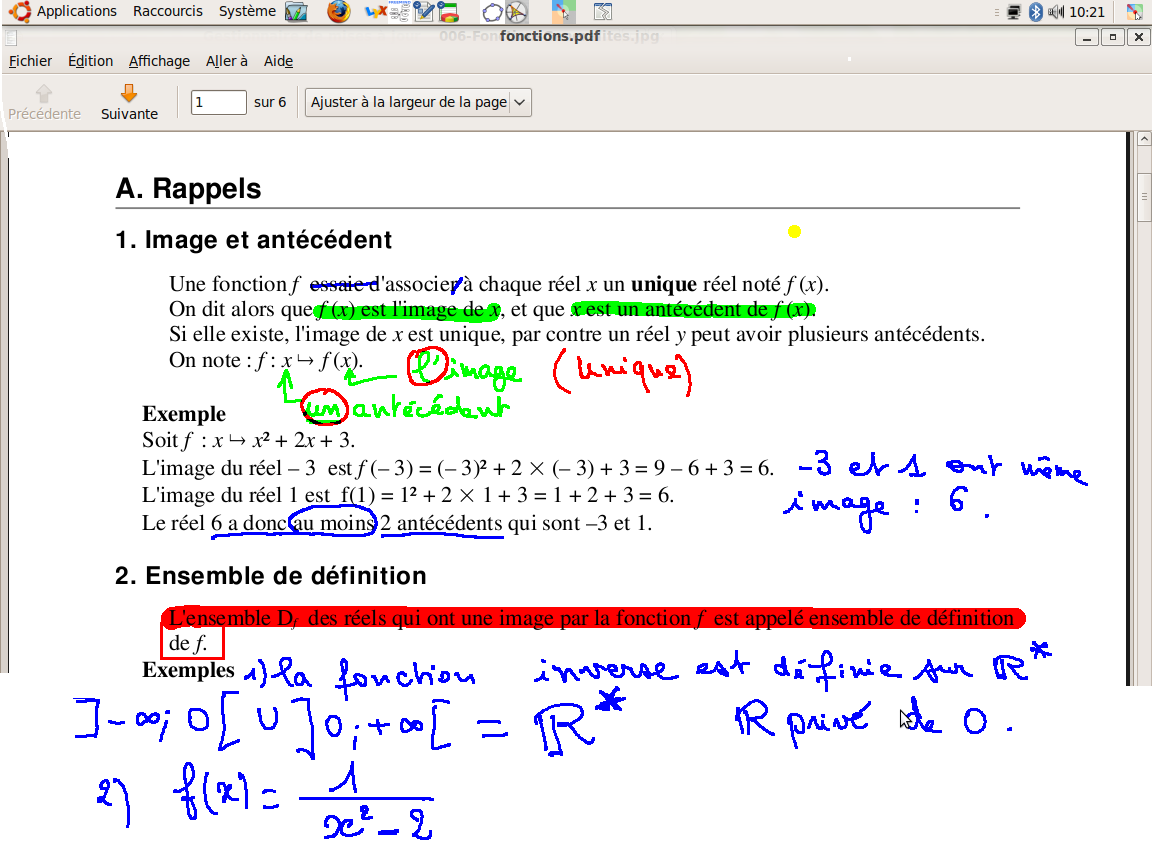Screen dimensions: 1152x864
Task: Open the geometry compass application launcher
Action: click(516, 12)
